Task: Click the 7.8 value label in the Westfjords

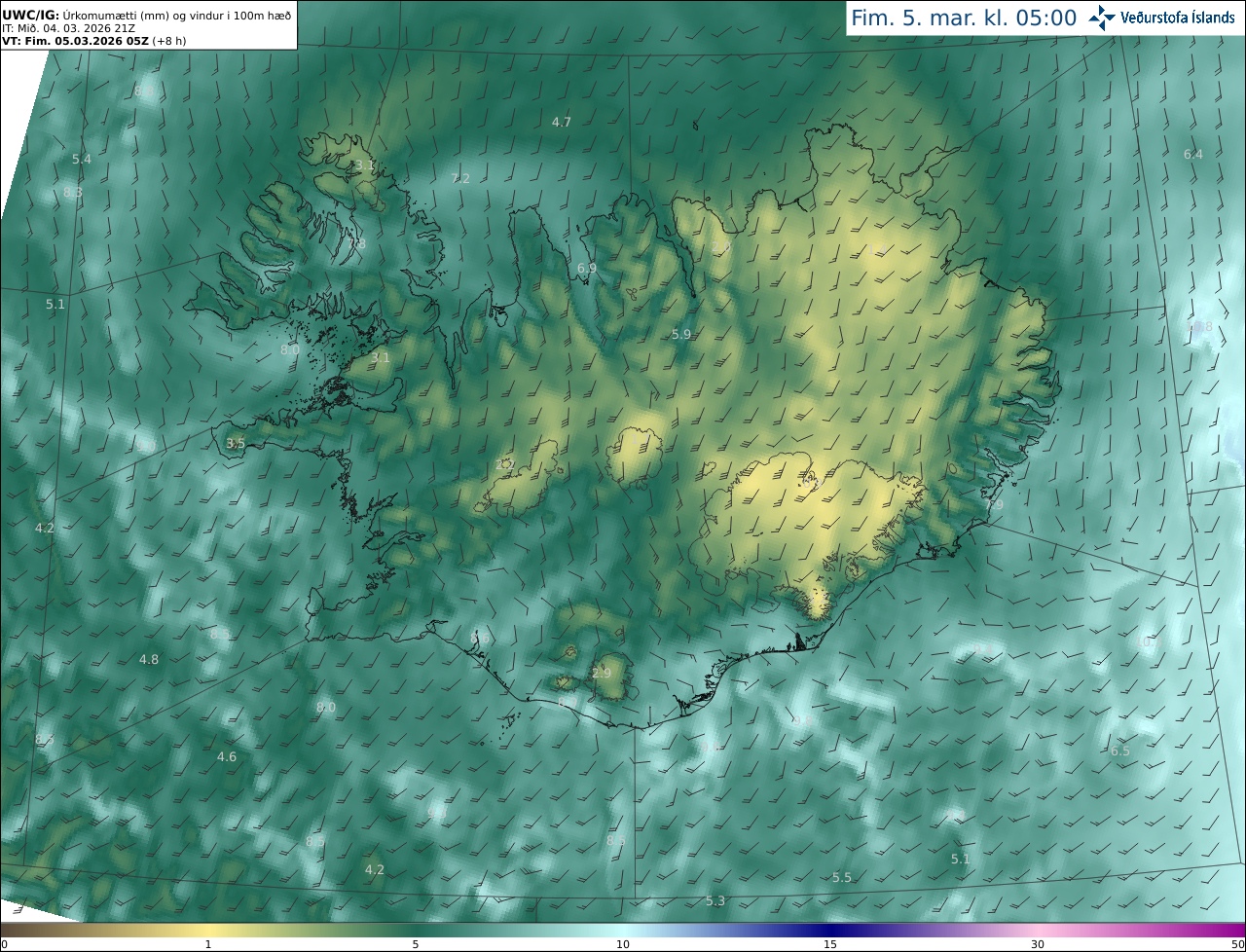Action: (x=356, y=244)
